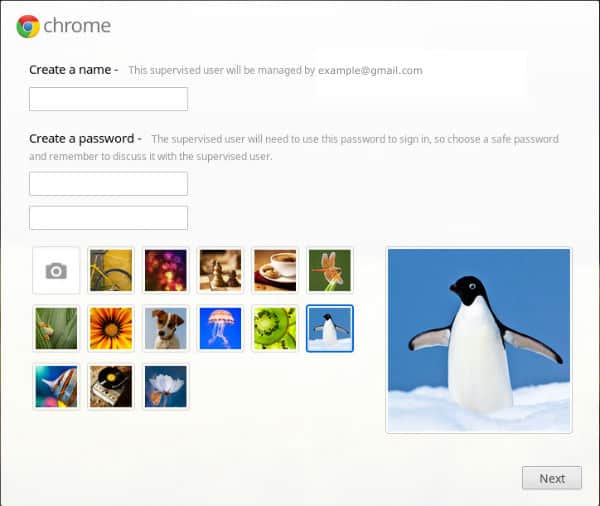Image resolution: width=600 pixels, height=506 pixels.
Task: Pick the small penguin avatar thumbnail
Action: coord(329,328)
